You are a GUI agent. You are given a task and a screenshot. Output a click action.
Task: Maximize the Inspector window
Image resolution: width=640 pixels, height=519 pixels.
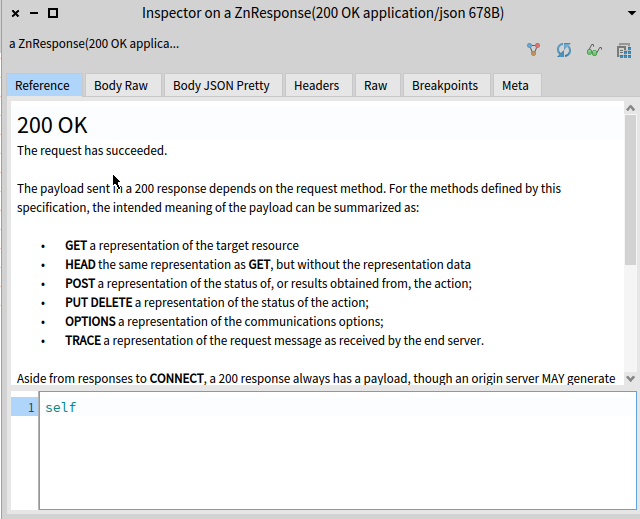pos(53,13)
